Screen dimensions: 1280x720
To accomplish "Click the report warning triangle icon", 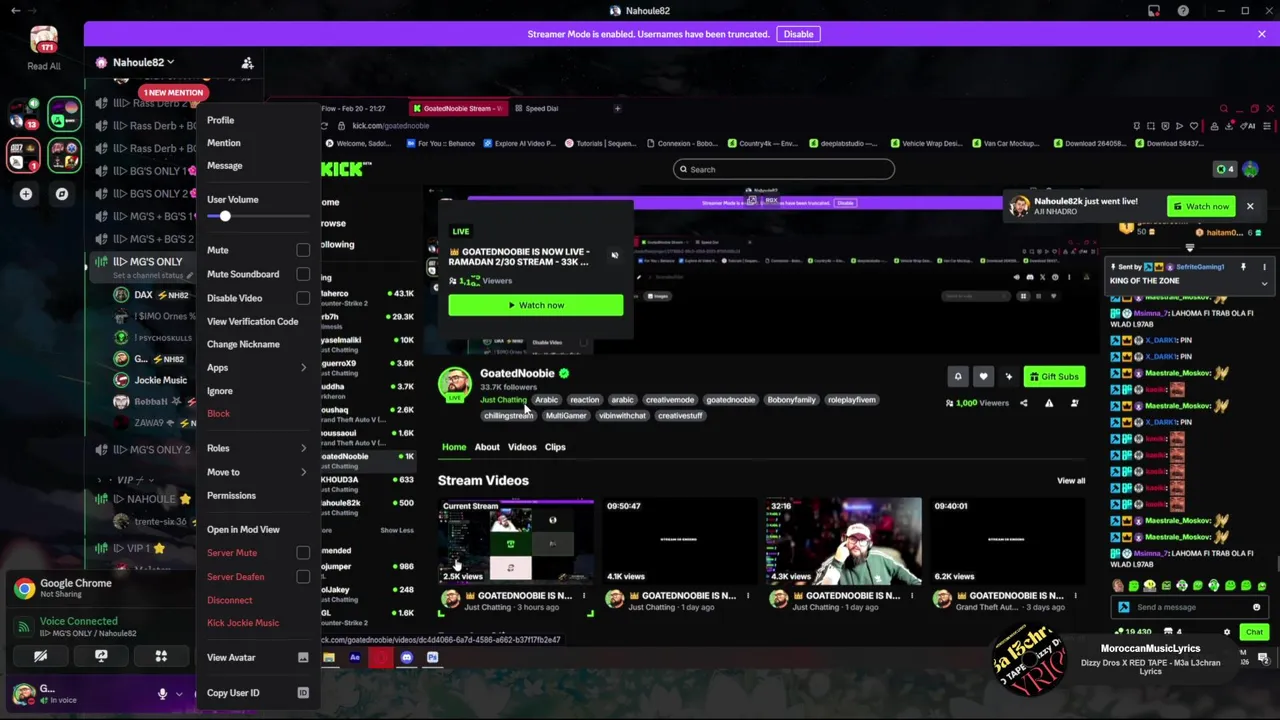I will (x=1049, y=403).
